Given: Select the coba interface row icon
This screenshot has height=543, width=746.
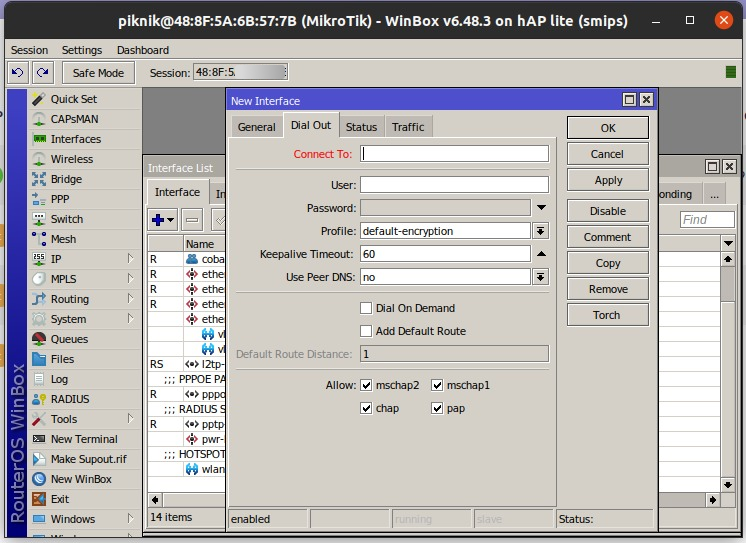Looking at the screenshot, I should 192,259.
